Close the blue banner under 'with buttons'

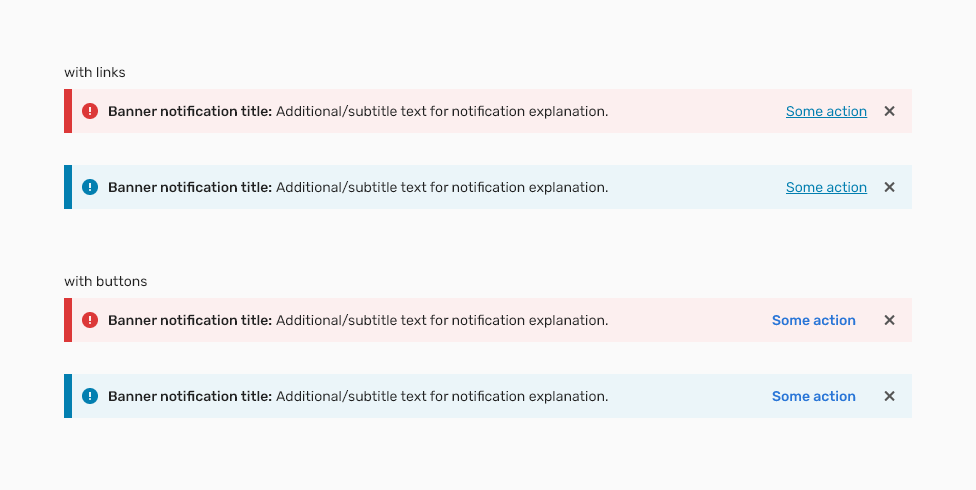point(889,396)
